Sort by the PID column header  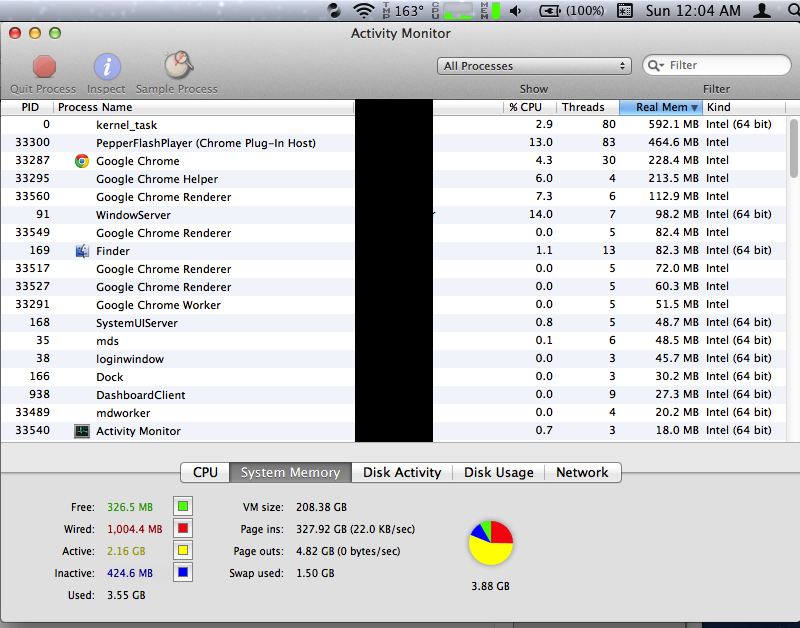tap(28, 107)
